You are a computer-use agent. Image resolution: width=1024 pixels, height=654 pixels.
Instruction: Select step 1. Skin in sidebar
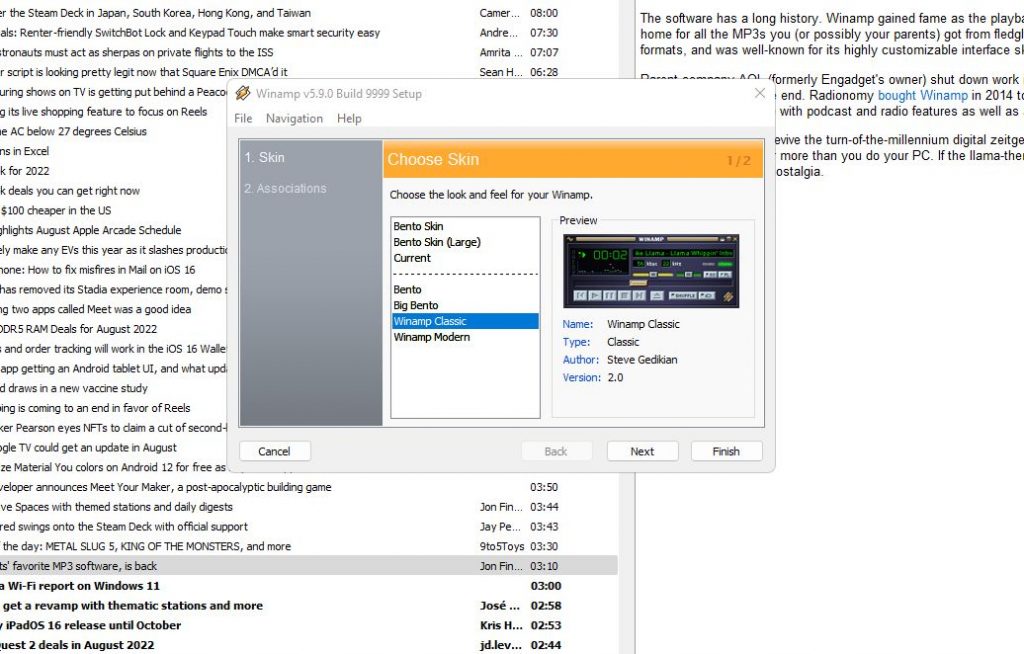coord(264,157)
